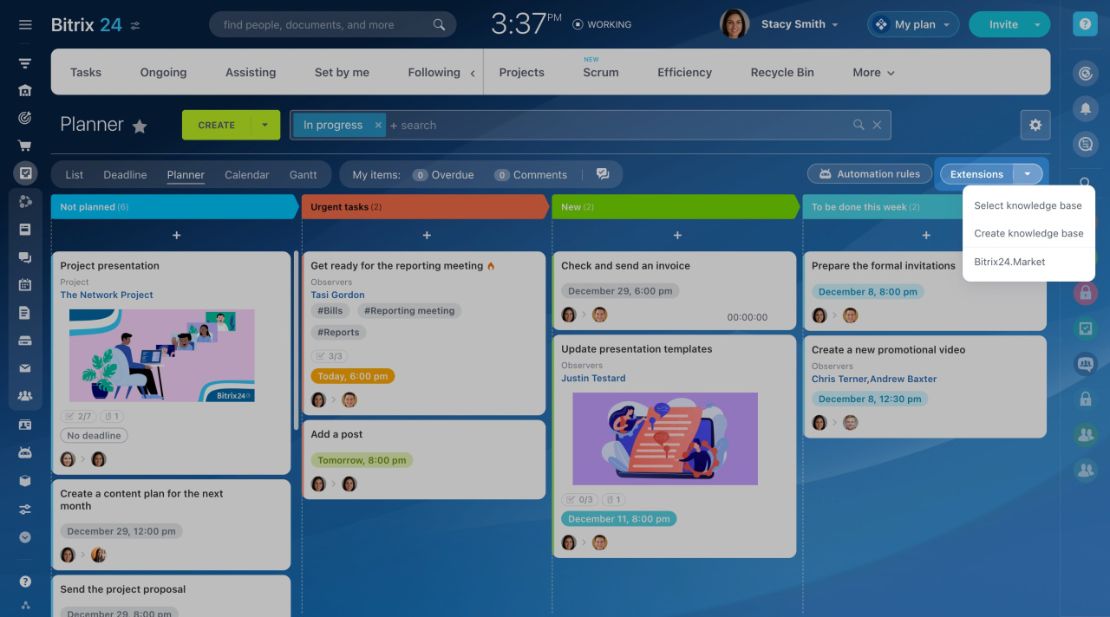Open the shopping cart icon in left sidebar
1110x617 pixels.
pyautogui.click(x=25, y=146)
